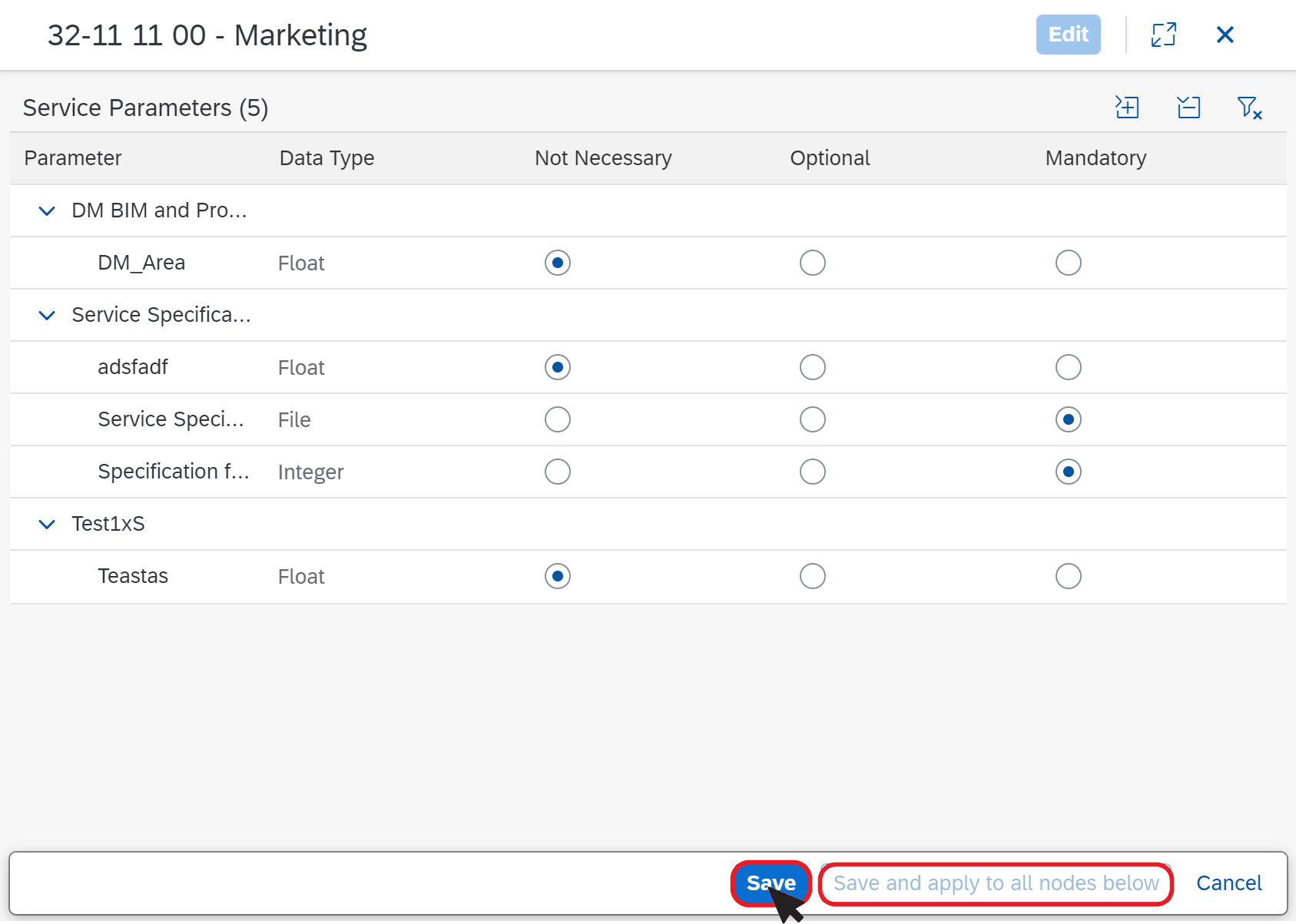Close the Marketing dialog with X icon
This screenshot has width=1296, height=924.
1225,35
